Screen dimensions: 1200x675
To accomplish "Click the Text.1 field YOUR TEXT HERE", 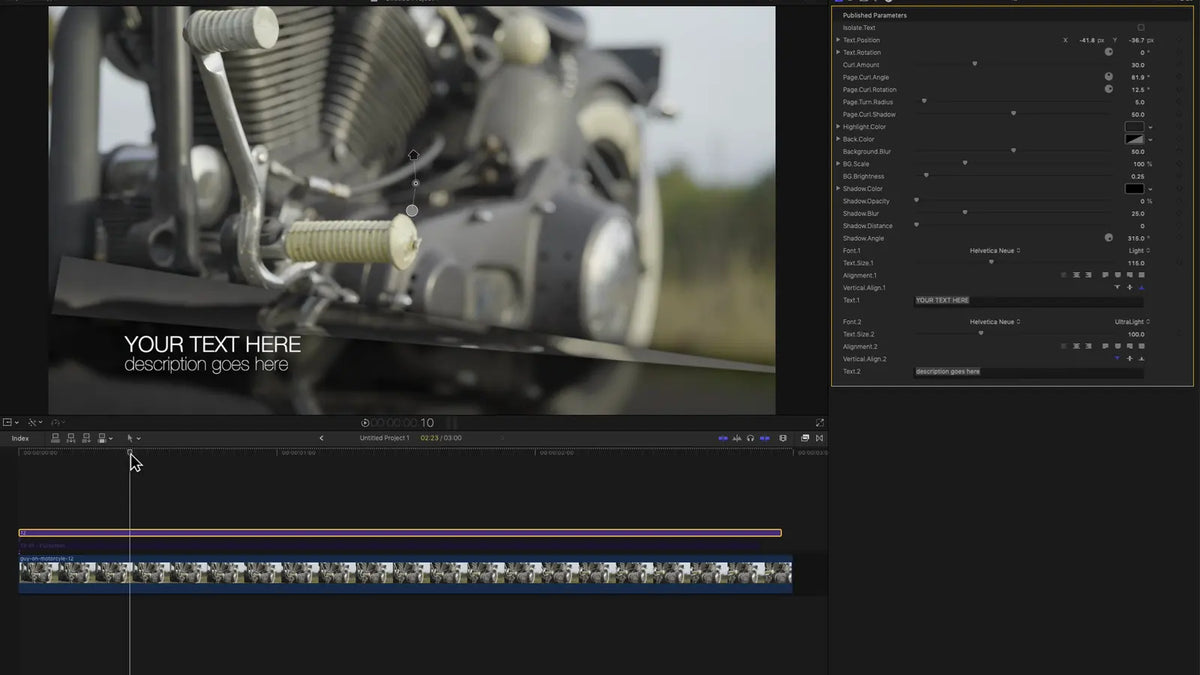I will [1029, 300].
